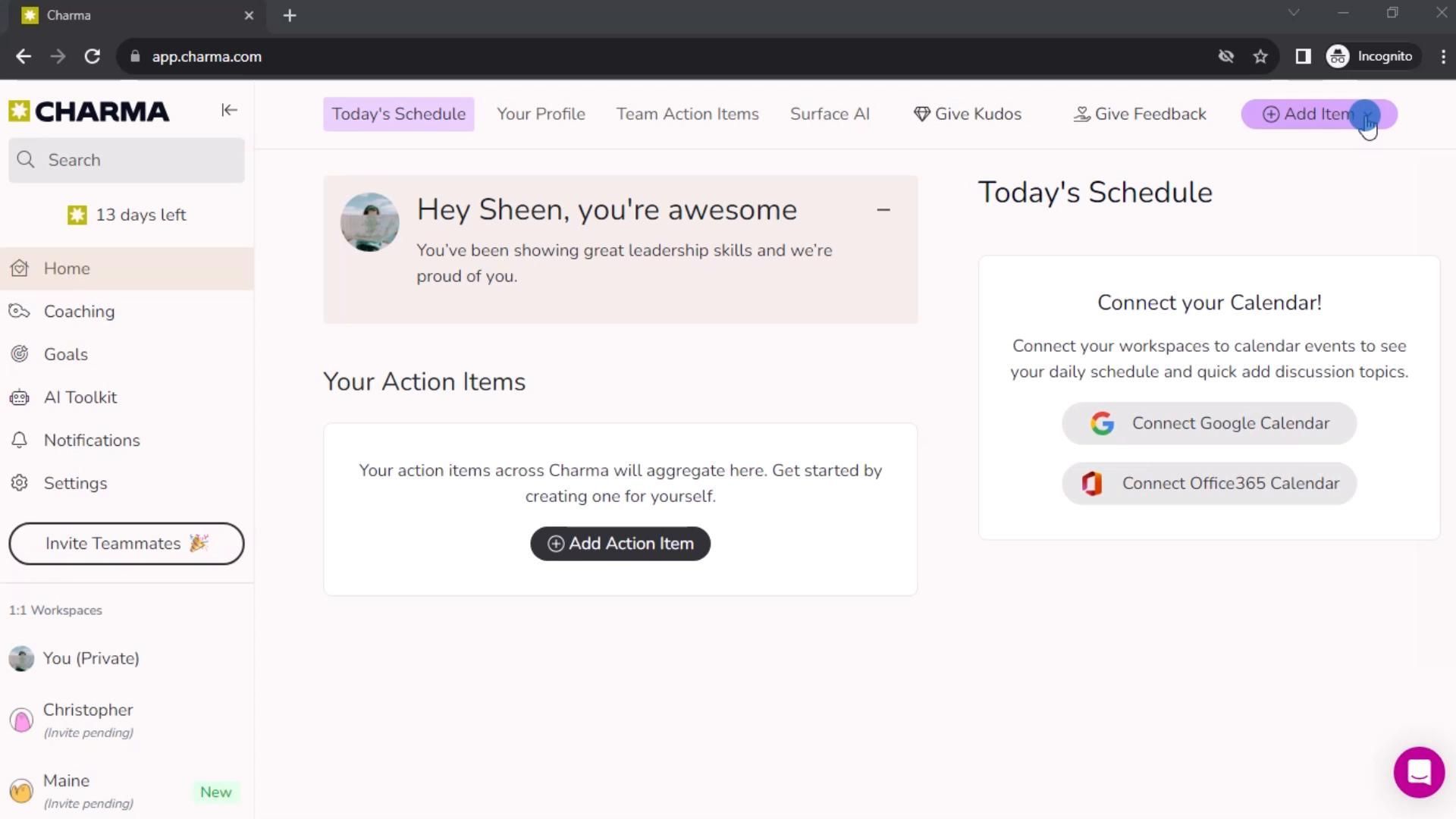
Task: Open the Team Action Items tab
Action: coord(687,115)
